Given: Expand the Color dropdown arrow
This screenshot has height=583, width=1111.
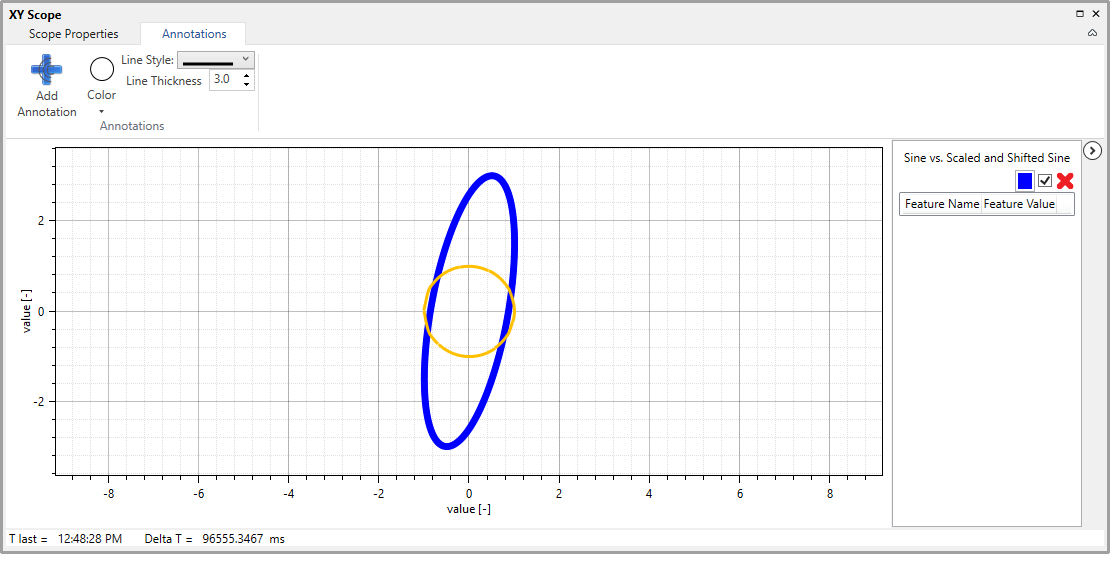Looking at the screenshot, I should (x=101, y=111).
